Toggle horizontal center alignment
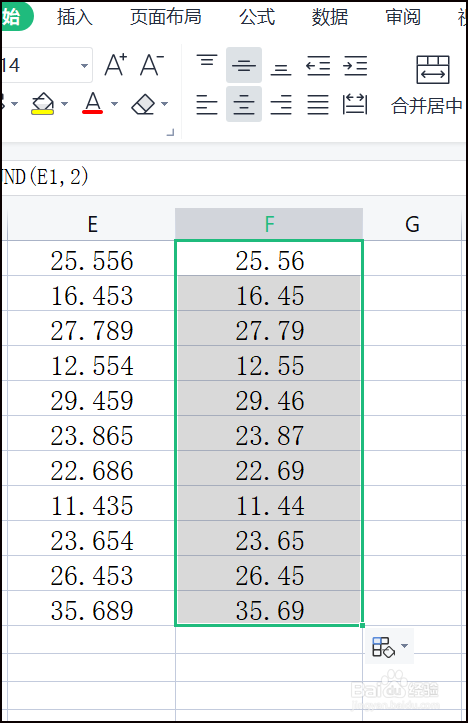 click(244, 104)
